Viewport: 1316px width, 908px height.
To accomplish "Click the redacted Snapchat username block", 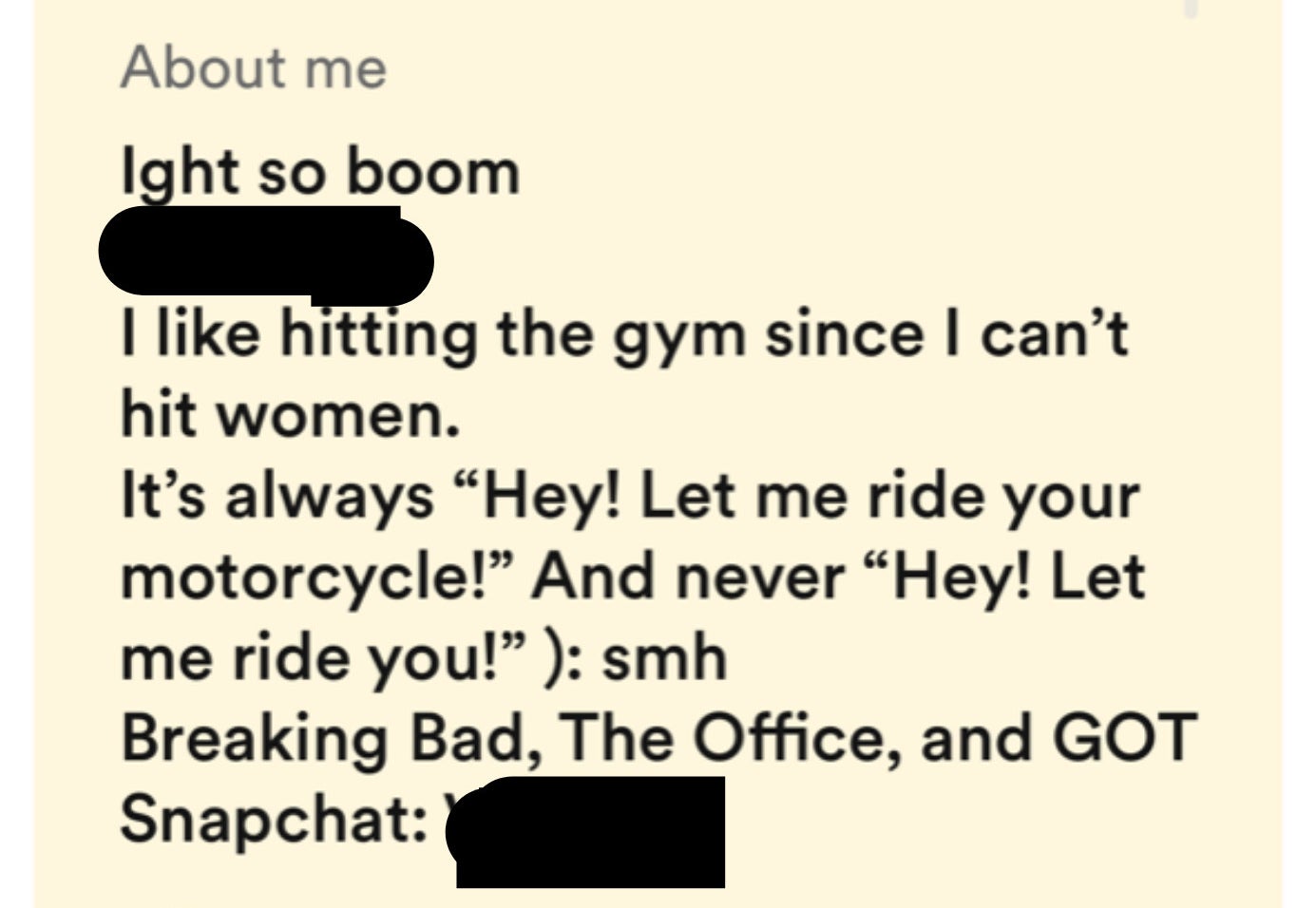I will 589,832.
